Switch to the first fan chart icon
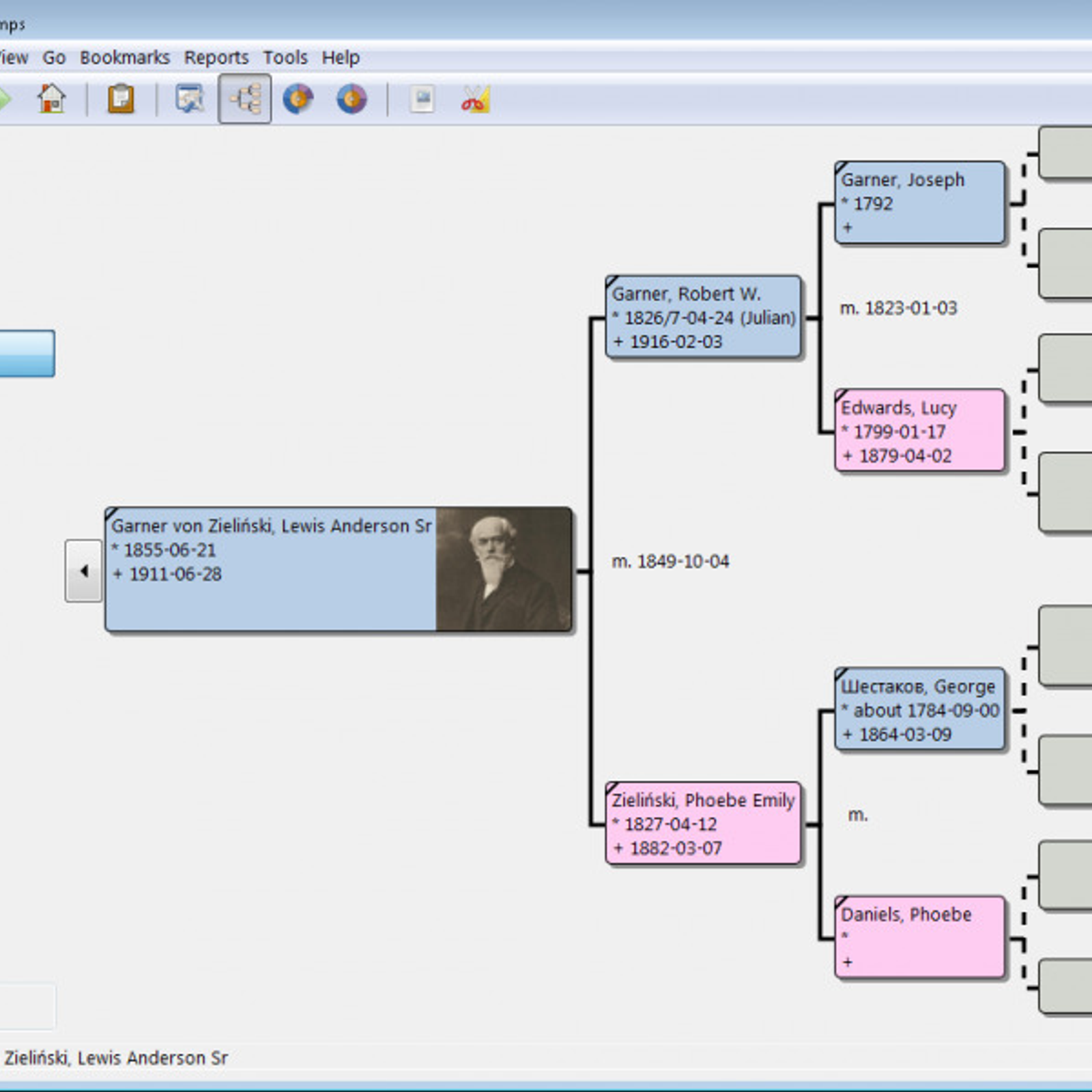This screenshot has width=1092, height=1092. click(x=298, y=99)
